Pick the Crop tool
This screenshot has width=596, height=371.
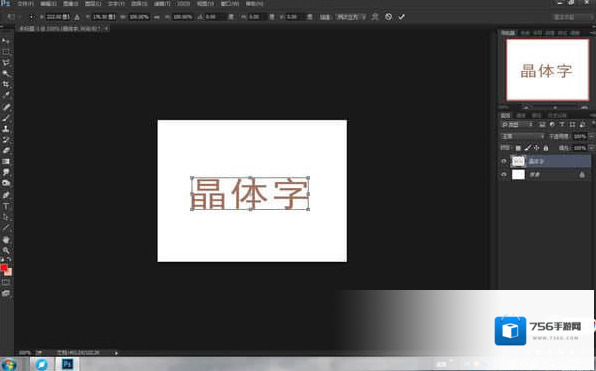click(x=6, y=84)
